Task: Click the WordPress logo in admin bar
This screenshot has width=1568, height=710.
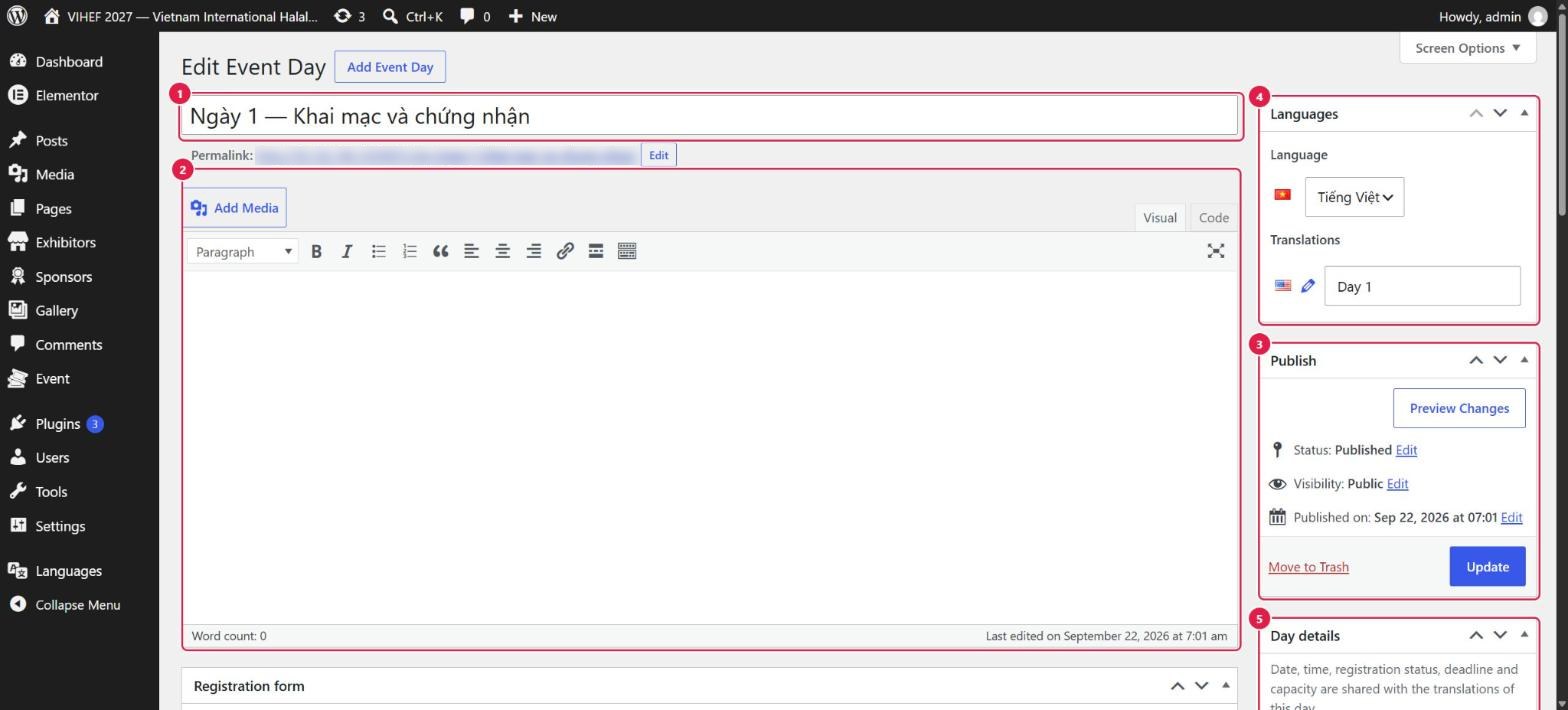Action: [x=17, y=16]
